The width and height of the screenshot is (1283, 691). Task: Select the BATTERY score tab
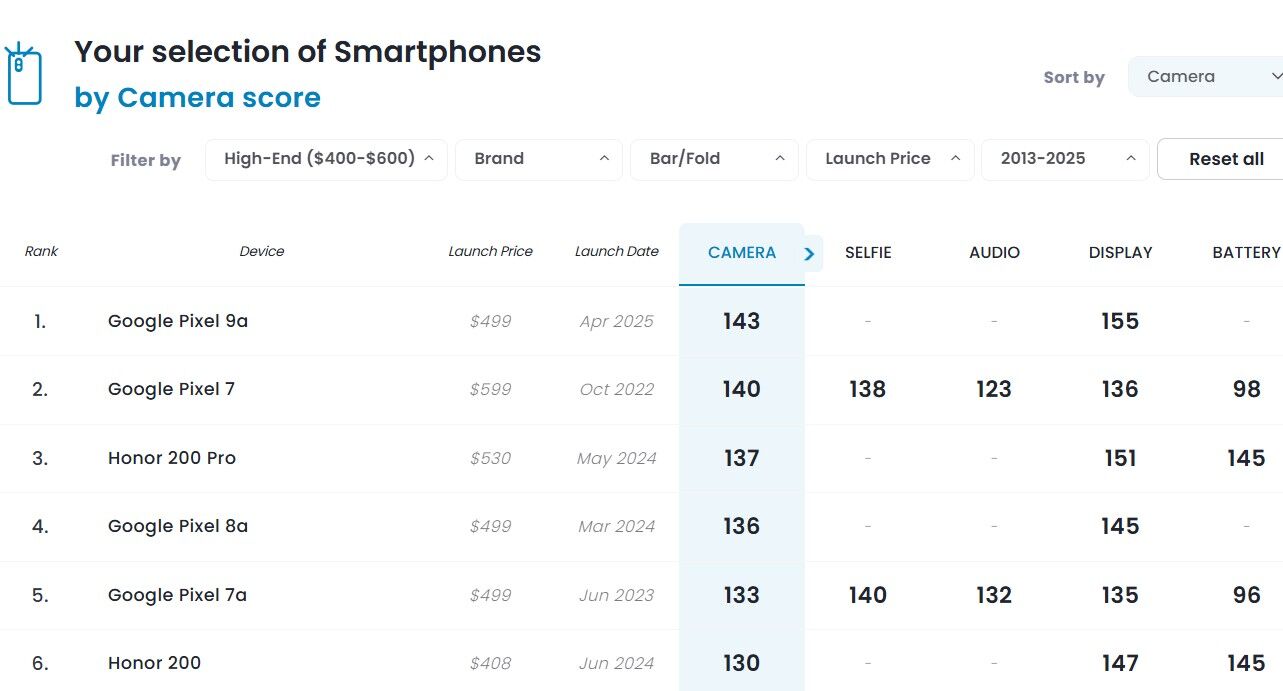pyautogui.click(x=1246, y=253)
